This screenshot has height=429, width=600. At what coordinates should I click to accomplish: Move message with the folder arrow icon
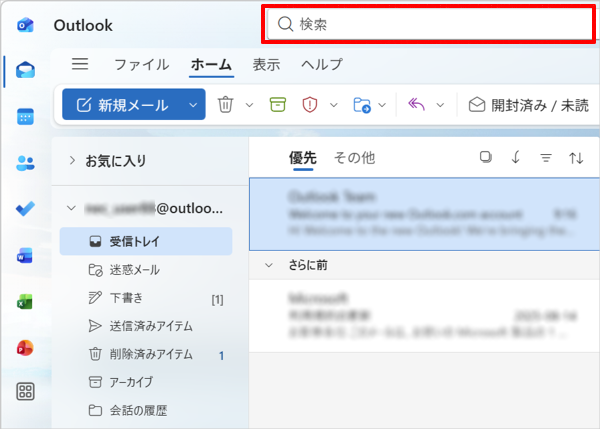(362, 105)
